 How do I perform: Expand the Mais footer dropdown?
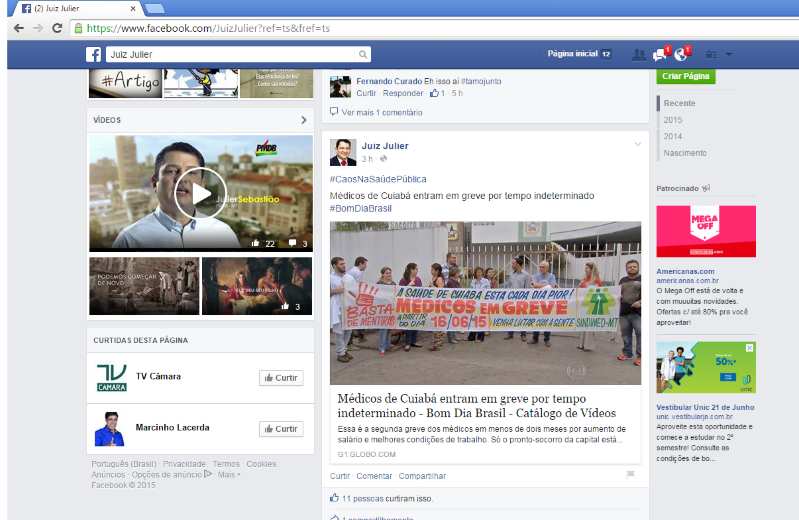click(229, 475)
